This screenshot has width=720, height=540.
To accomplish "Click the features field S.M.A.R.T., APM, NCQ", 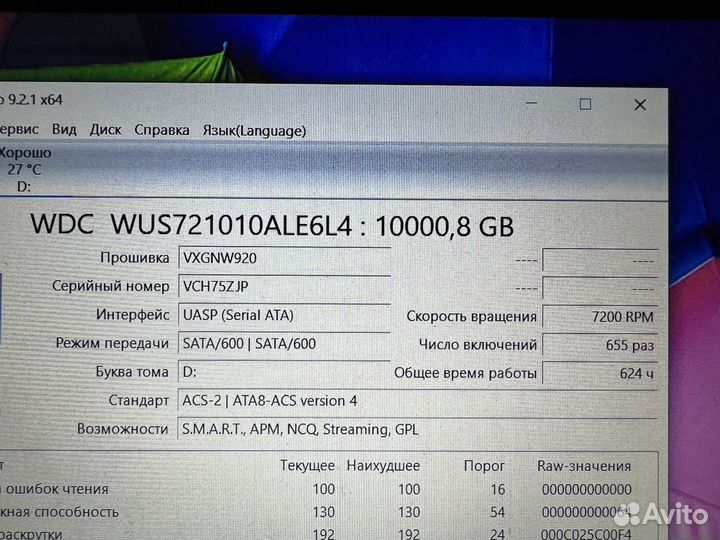I will (418, 429).
